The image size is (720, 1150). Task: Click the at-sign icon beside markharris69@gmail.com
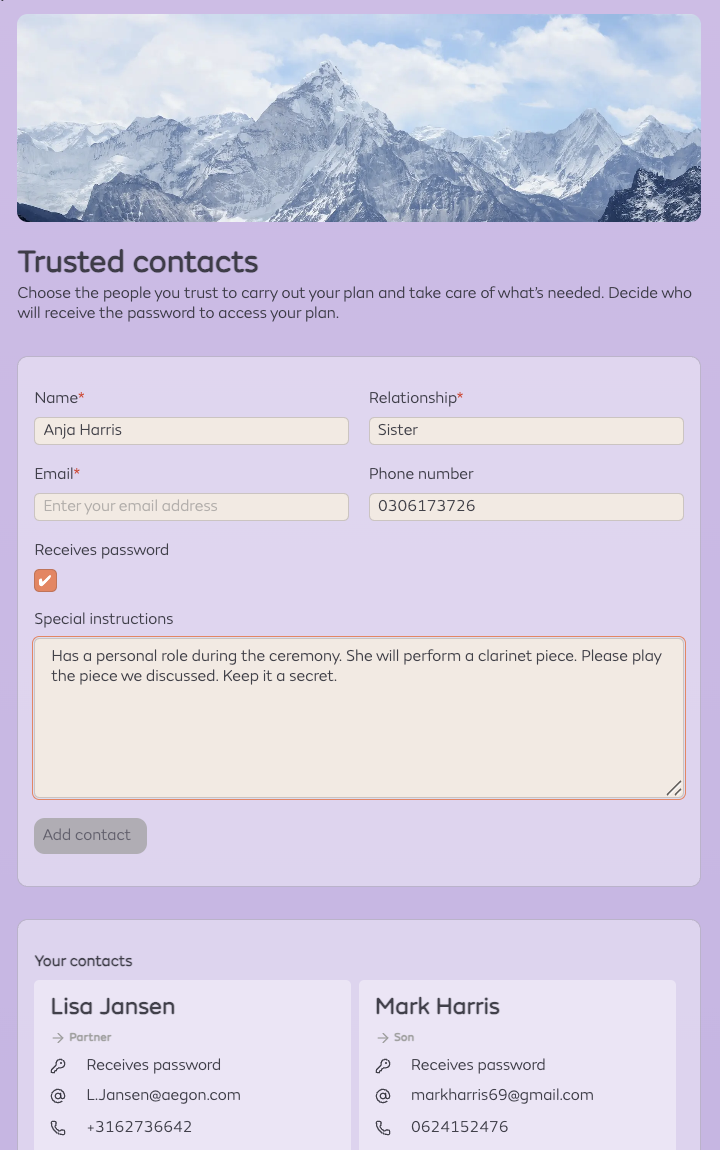pos(383,1096)
